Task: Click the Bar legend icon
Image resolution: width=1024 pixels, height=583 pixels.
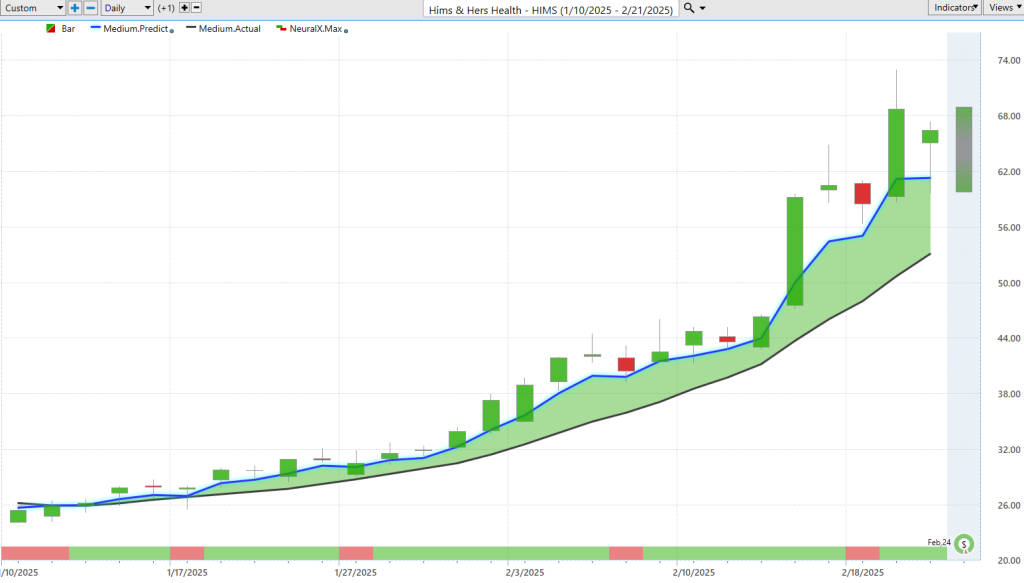Action: (51, 29)
